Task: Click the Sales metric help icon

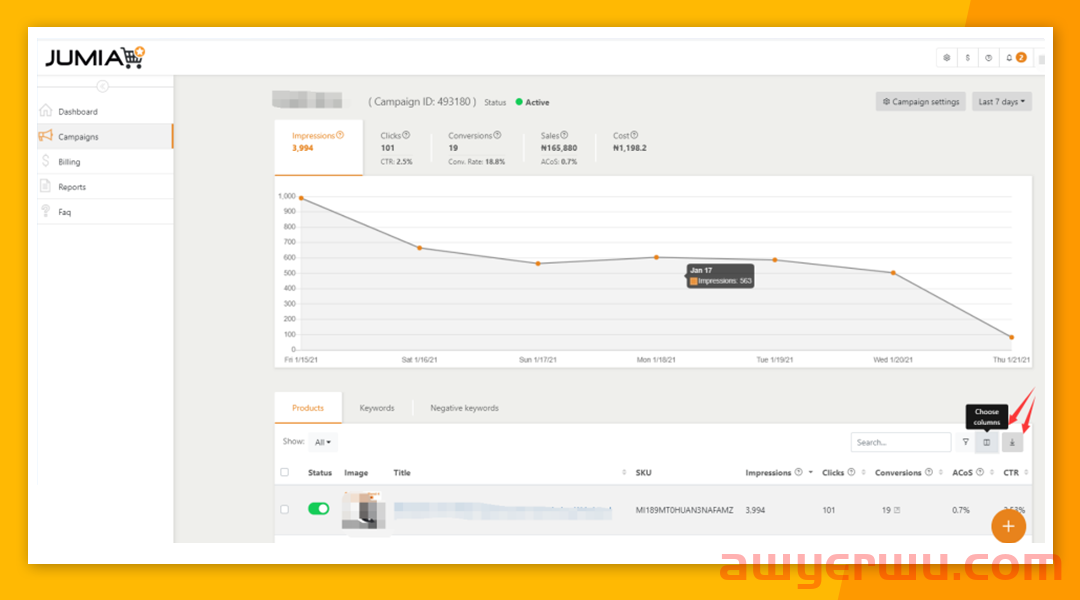Action: pos(564,135)
